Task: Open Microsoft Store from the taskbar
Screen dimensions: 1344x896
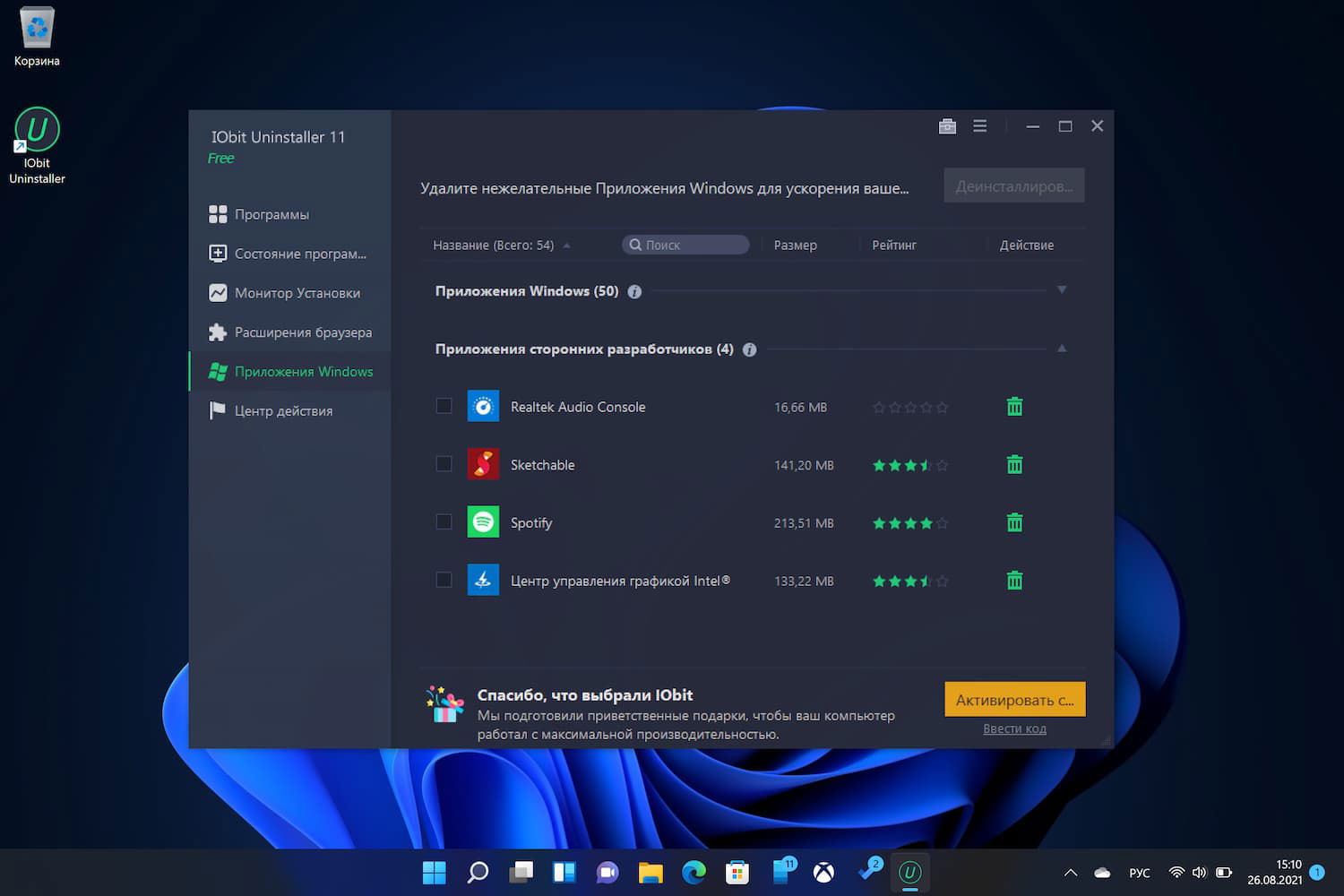Action: (737, 872)
